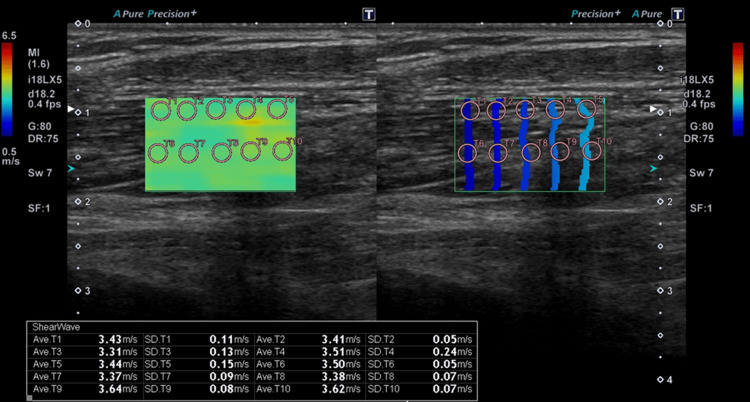Select ROI circle T5 on the left speed map
Screen dimensions: 750x402
point(277,109)
